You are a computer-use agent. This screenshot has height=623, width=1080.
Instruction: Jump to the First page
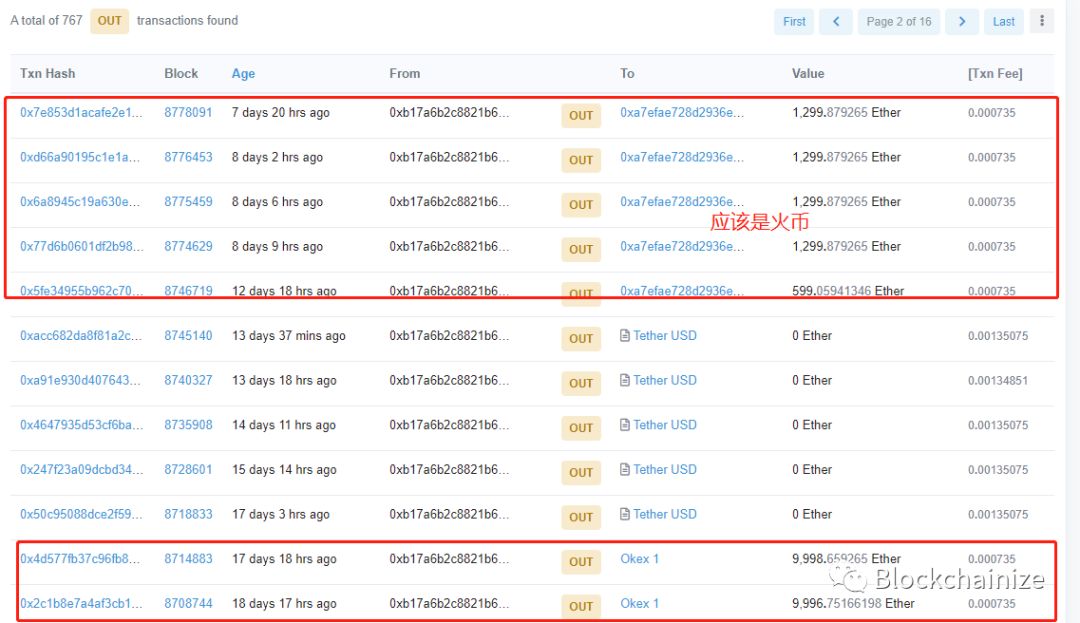click(x=794, y=21)
